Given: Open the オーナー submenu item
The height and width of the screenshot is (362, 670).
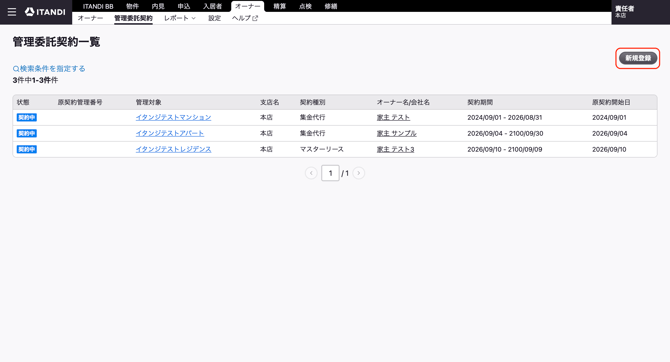Looking at the screenshot, I should [x=90, y=18].
